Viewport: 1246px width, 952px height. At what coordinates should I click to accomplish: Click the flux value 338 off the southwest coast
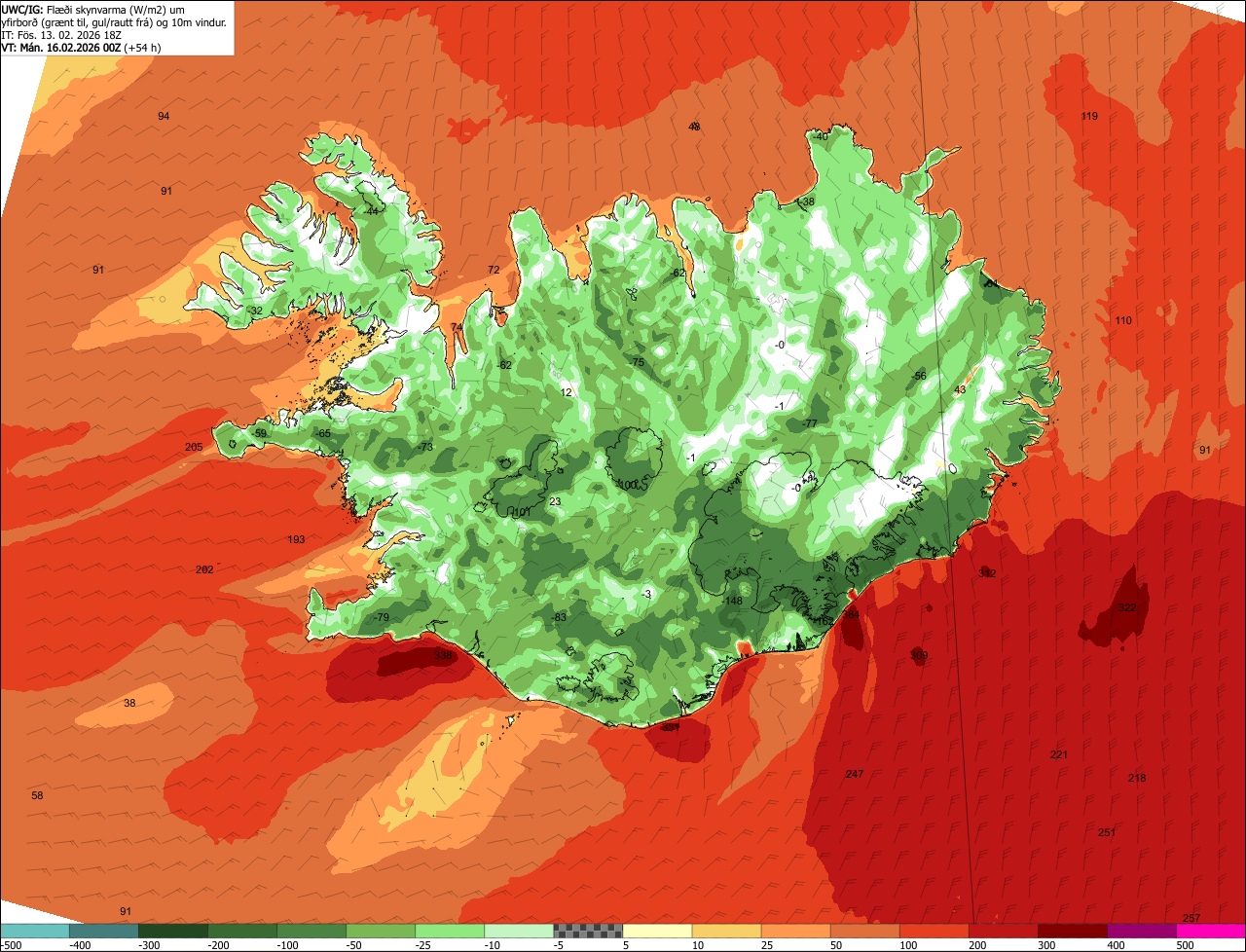[443, 656]
